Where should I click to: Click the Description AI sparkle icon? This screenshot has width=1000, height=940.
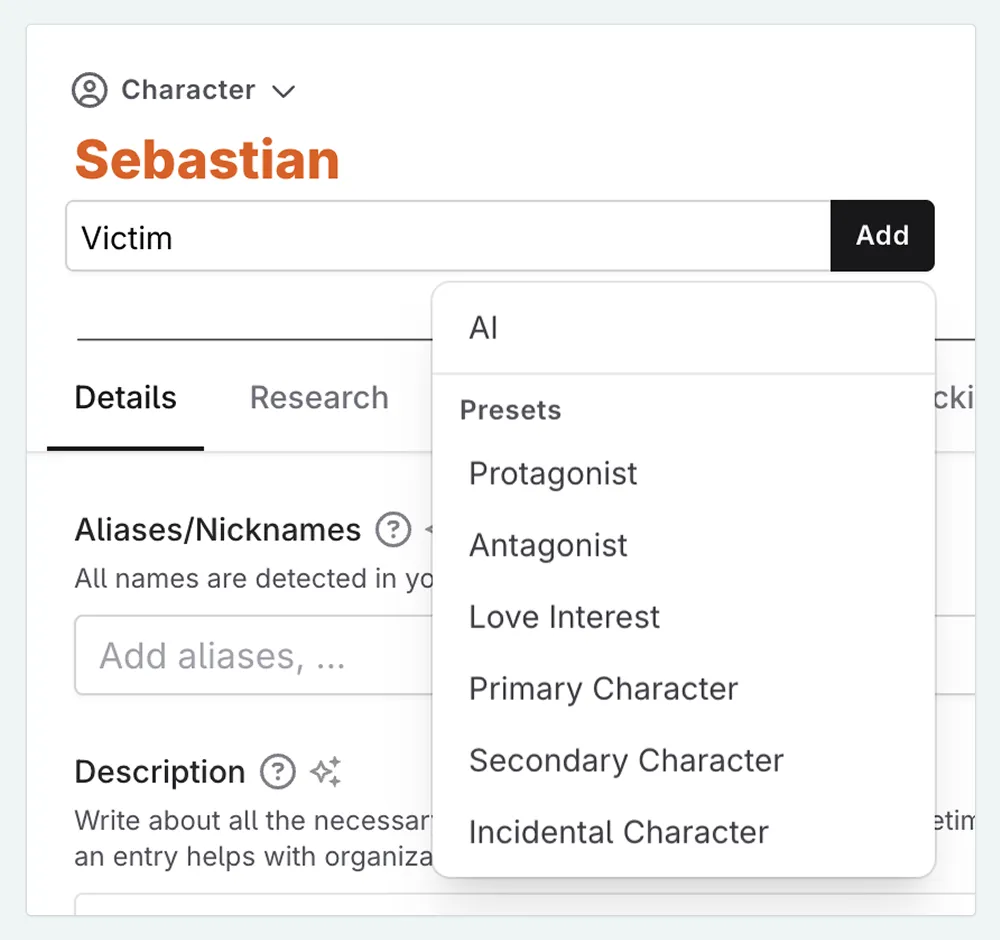[326, 772]
